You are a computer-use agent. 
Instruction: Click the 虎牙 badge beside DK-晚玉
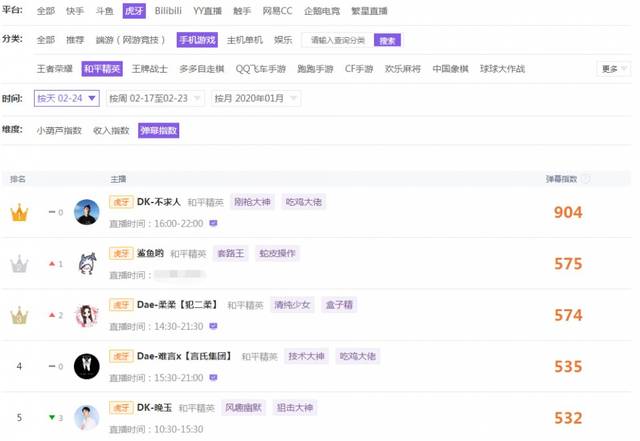pos(121,408)
